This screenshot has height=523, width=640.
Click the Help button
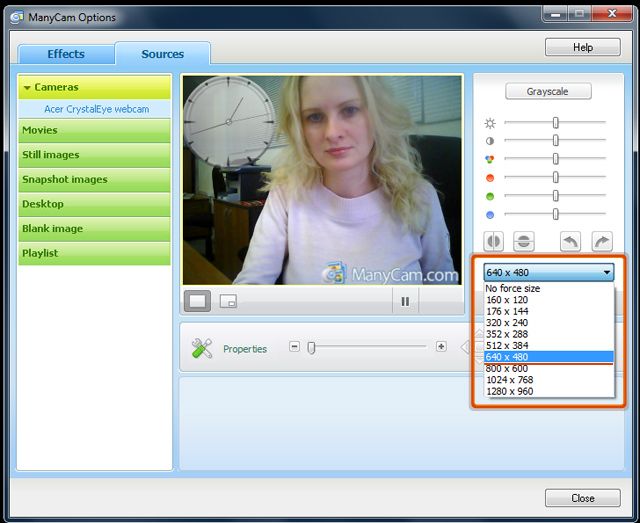coord(582,47)
